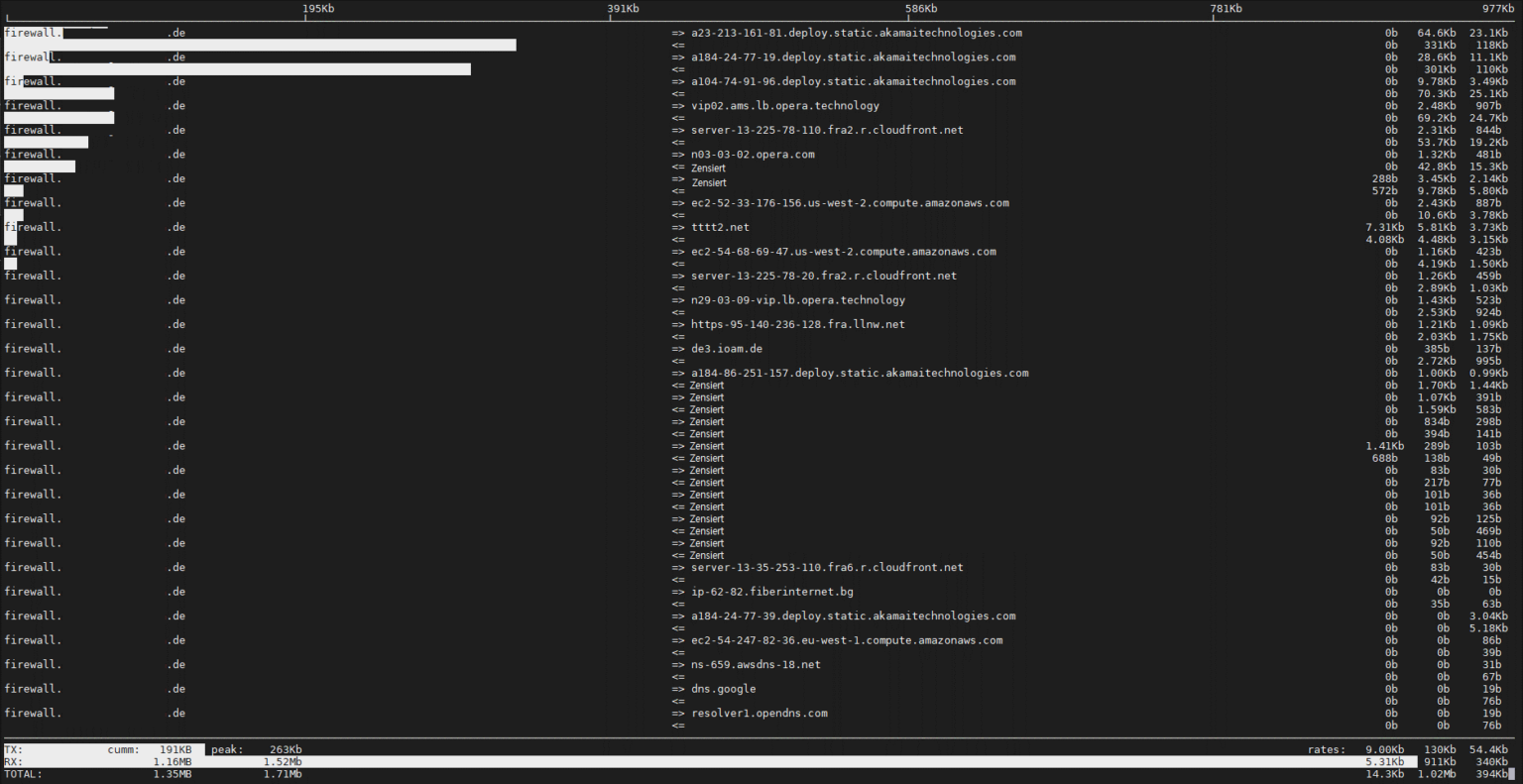This screenshot has height=784, width=1523.
Task: Click the receive arrow under tttt2.net
Action: pos(680,239)
